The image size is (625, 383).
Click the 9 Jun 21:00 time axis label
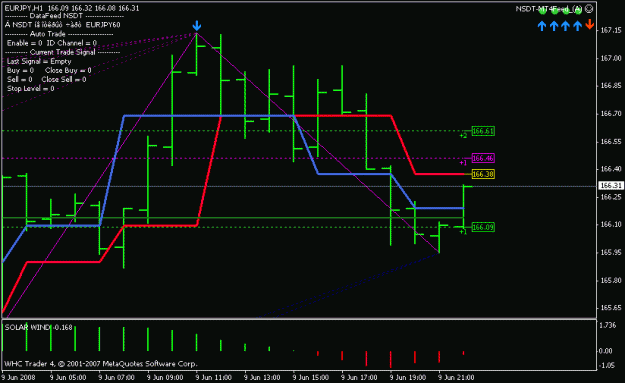456,377
